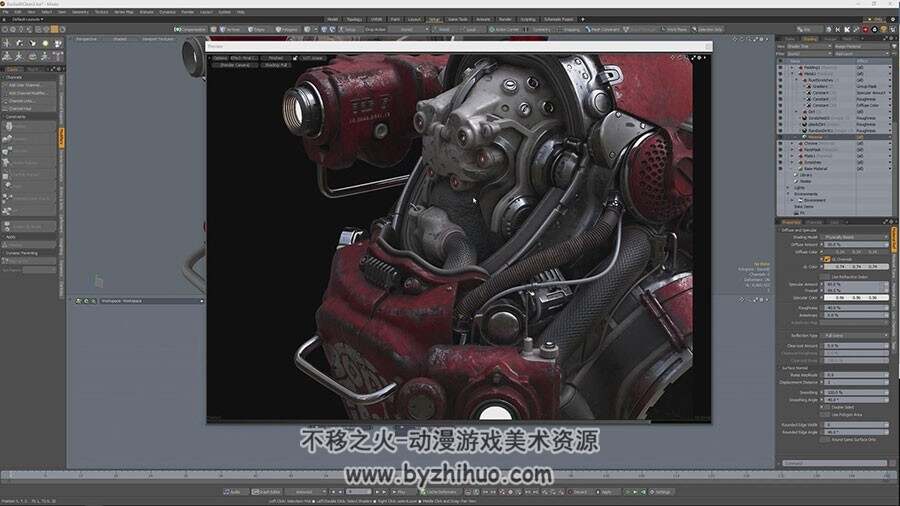Click the Smoothing Angle value field
Viewport: 900px width, 506px height.
click(x=856, y=400)
